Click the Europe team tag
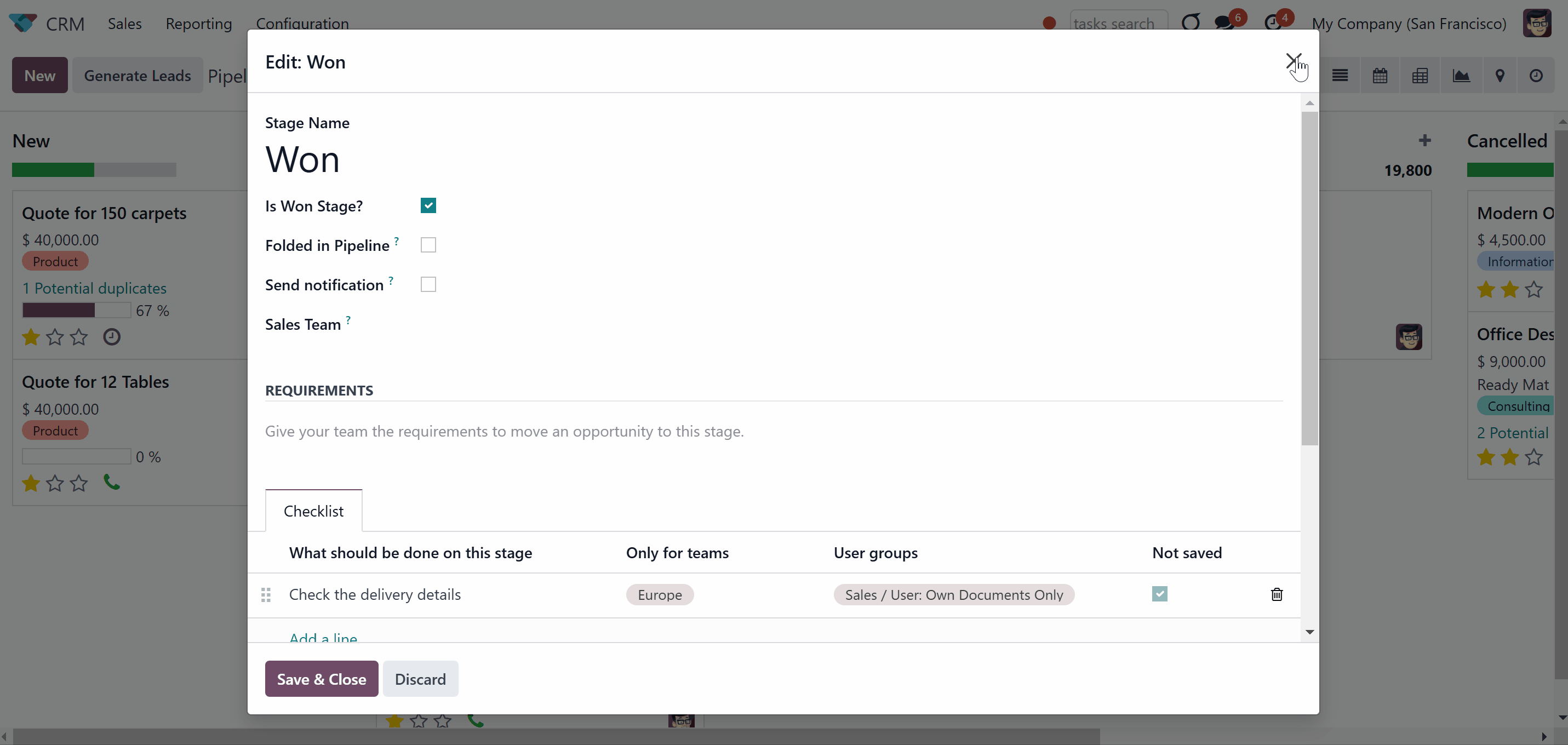This screenshot has height=745, width=1568. pos(660,595)
